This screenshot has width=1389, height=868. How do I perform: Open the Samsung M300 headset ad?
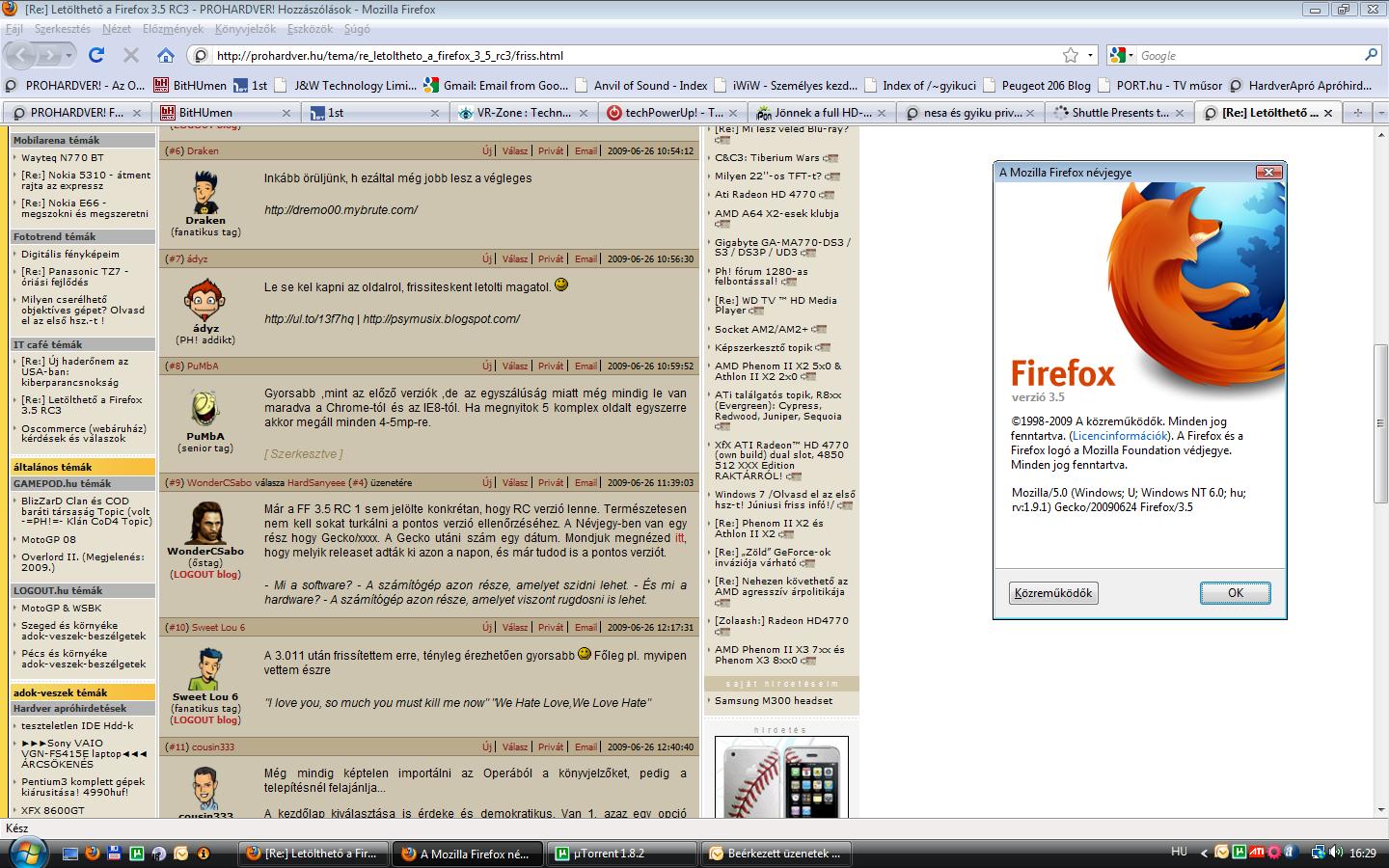coord(774,701)
